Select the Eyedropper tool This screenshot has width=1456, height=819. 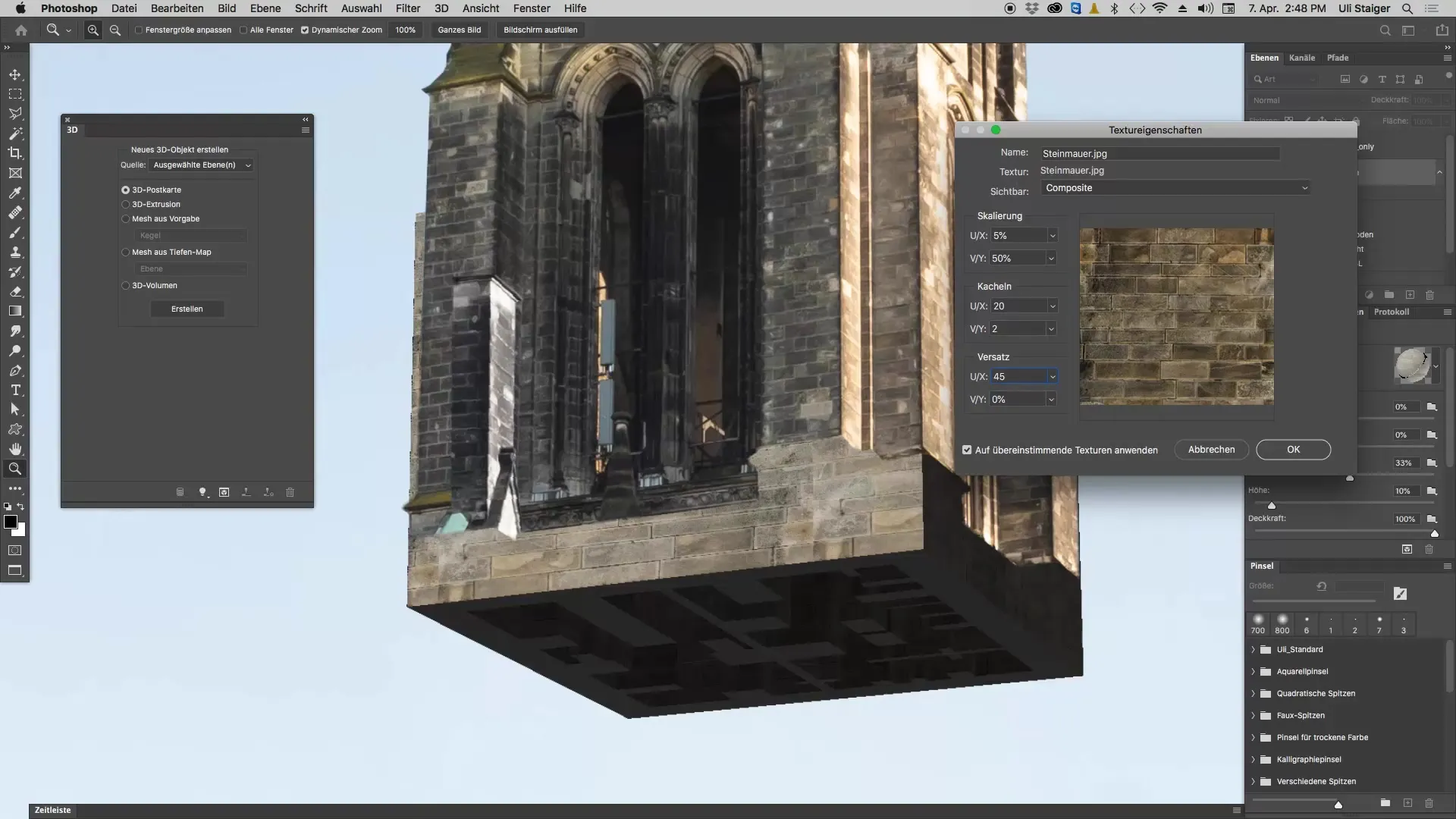[x=15, y=193]
